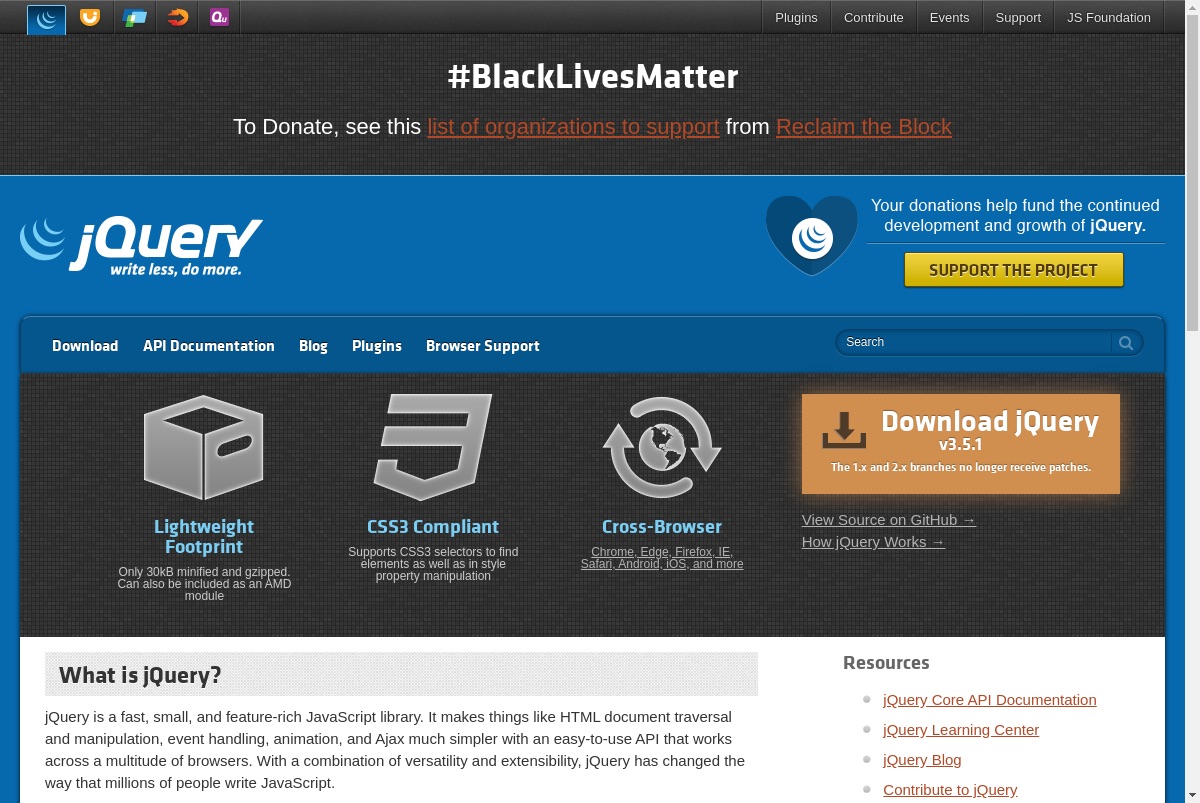Open the jQuery Mobile project icon

(134, 17)
